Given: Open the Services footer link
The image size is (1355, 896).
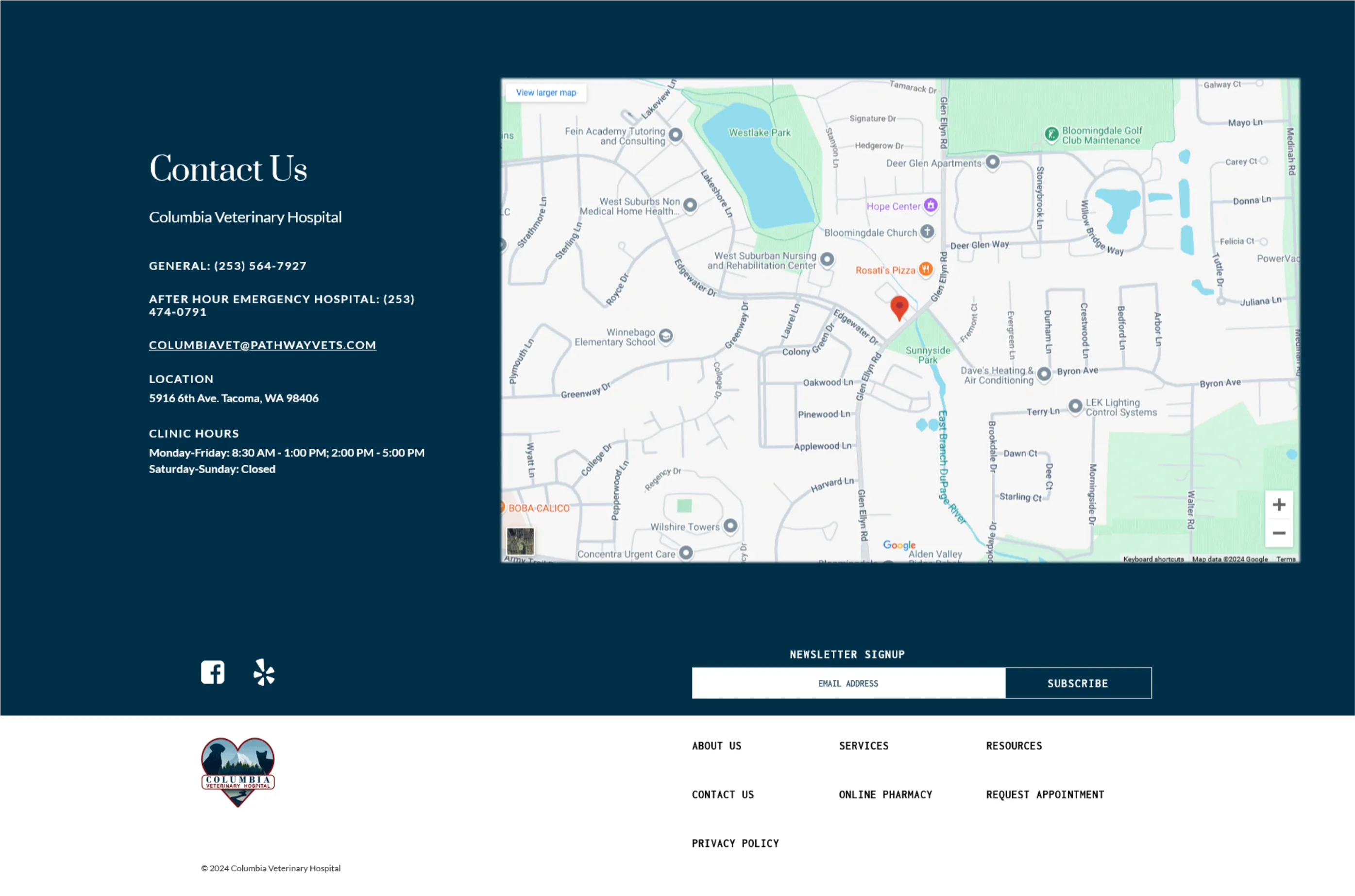Looking at the screenshot, I should point(863,746).
